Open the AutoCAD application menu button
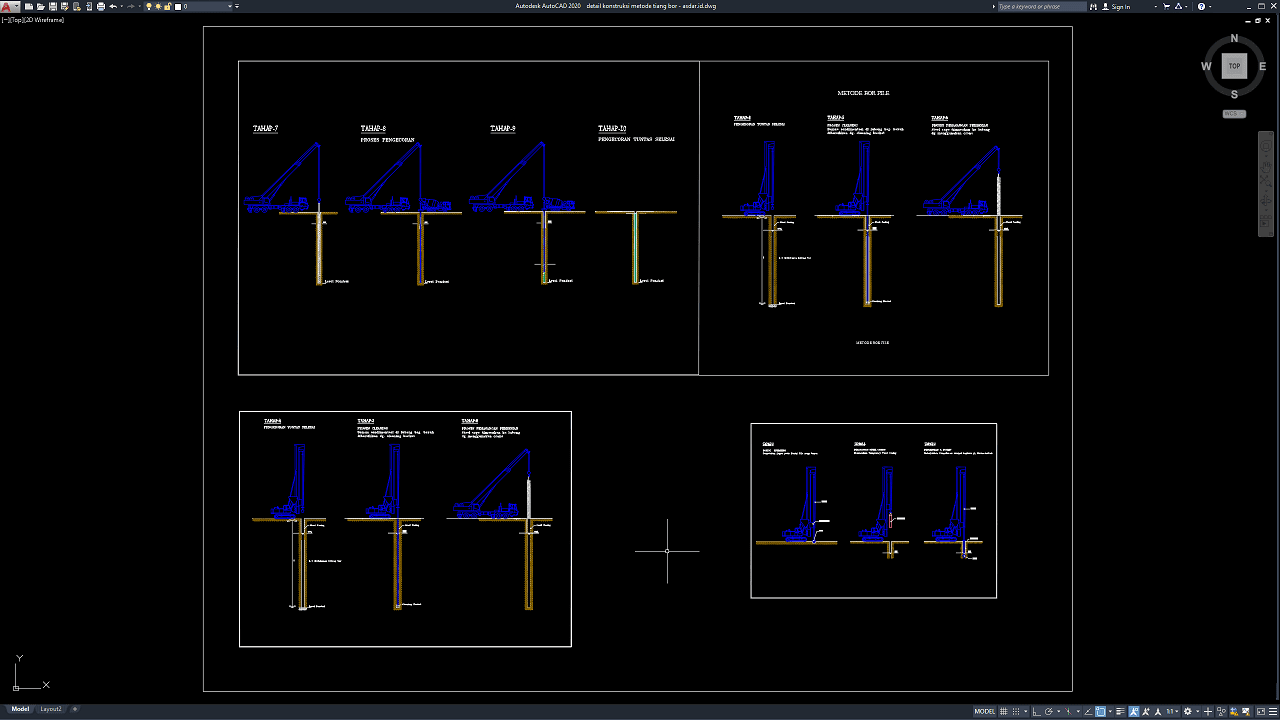 point(9,6)
